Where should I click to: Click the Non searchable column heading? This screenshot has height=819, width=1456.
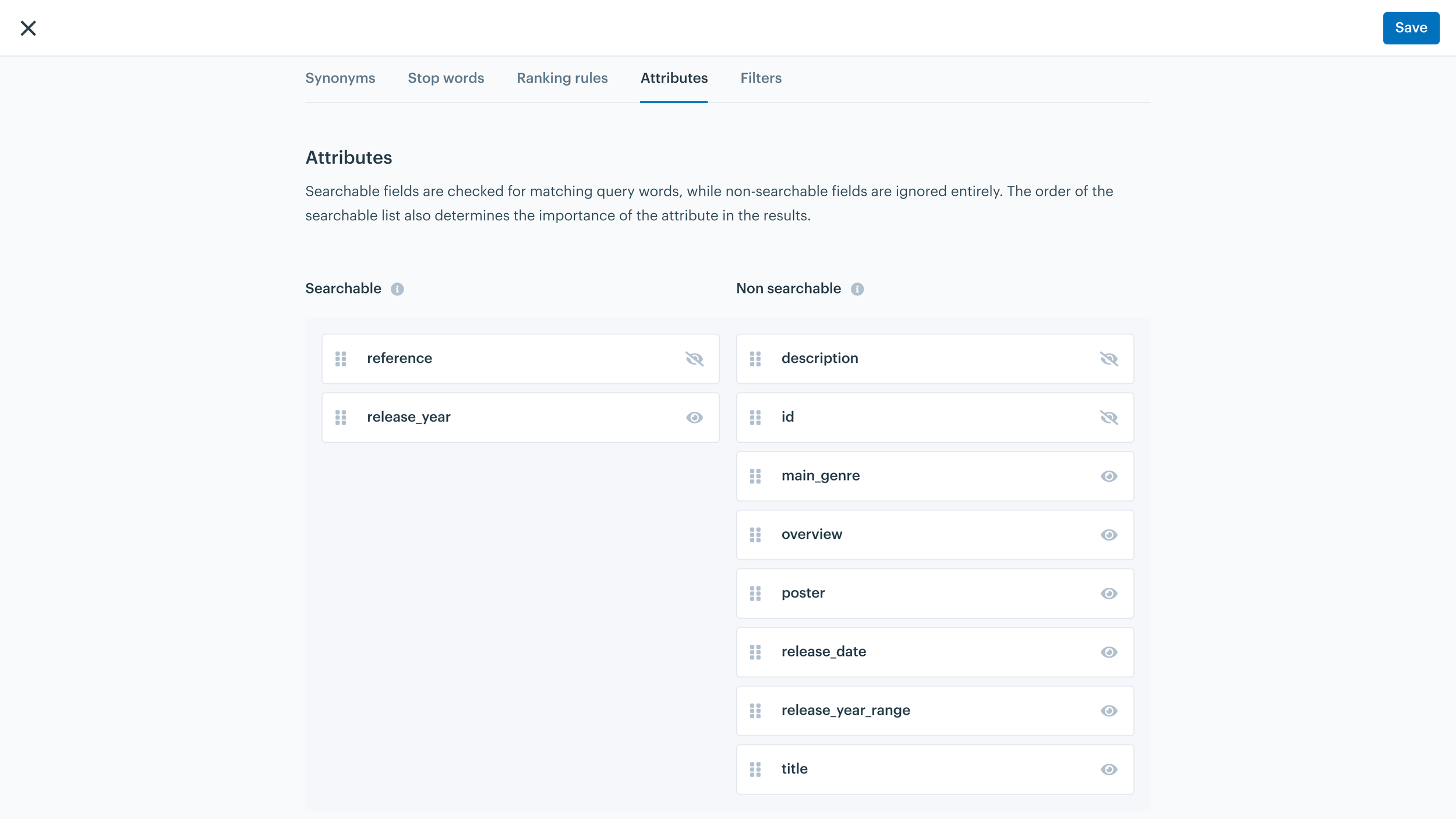788,288
